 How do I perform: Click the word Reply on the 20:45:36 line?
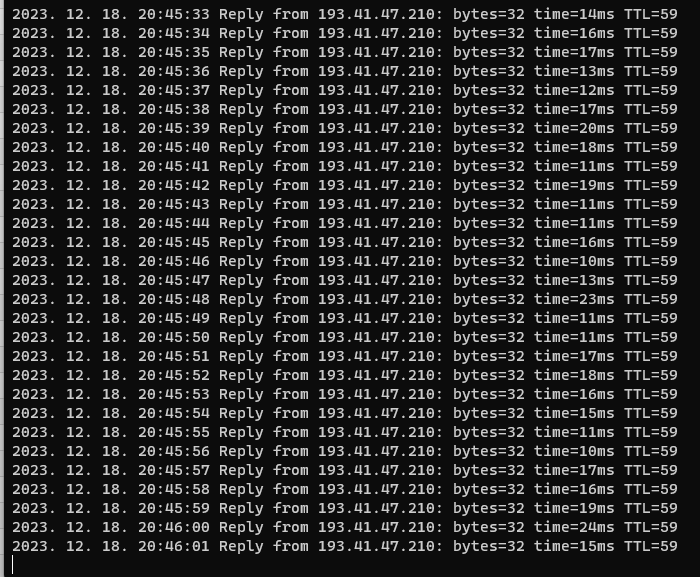pyautogui.click(x=241, y=71)
